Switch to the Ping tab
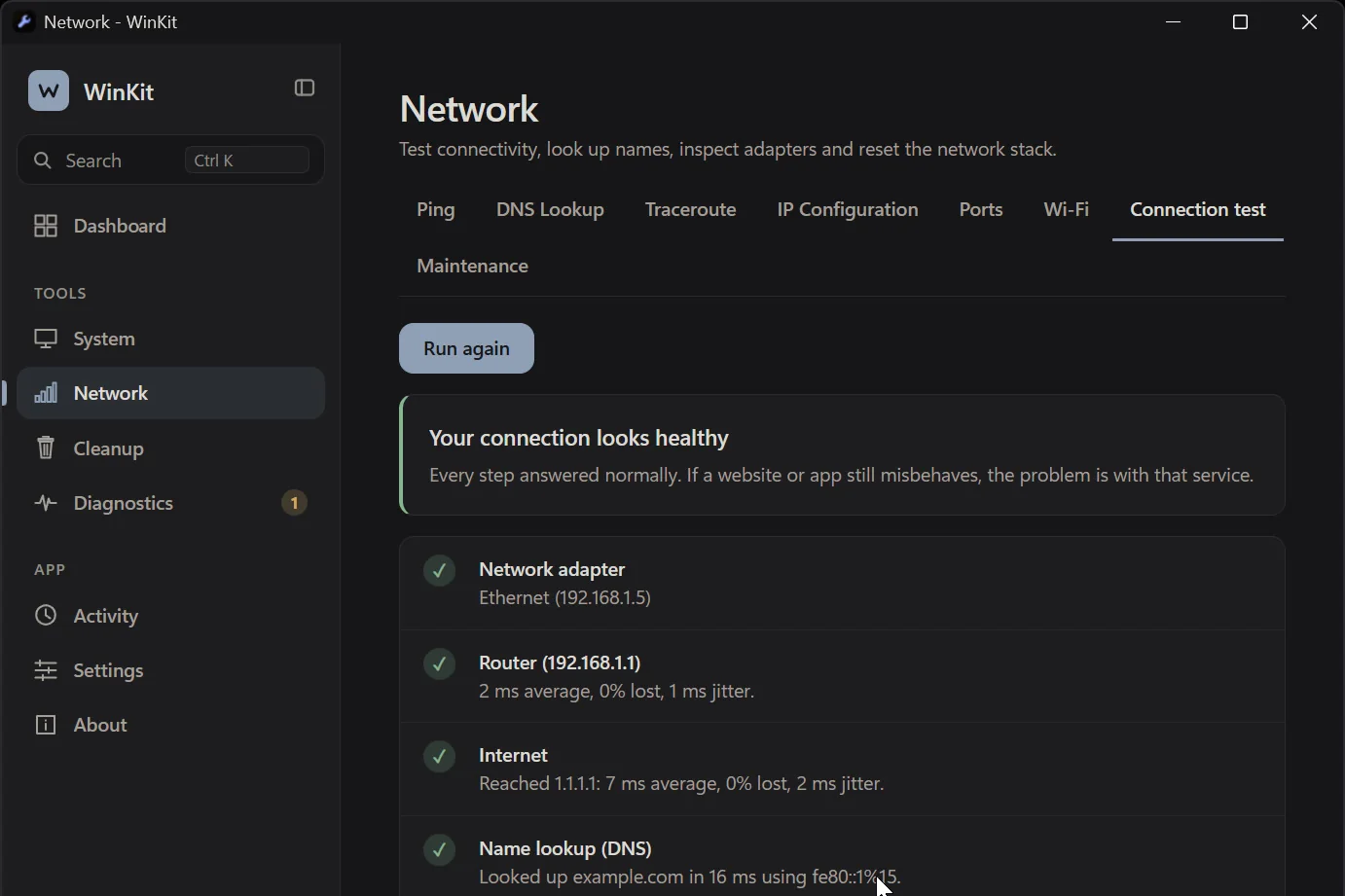This screenshot has height=896, width=1345. 436,210
